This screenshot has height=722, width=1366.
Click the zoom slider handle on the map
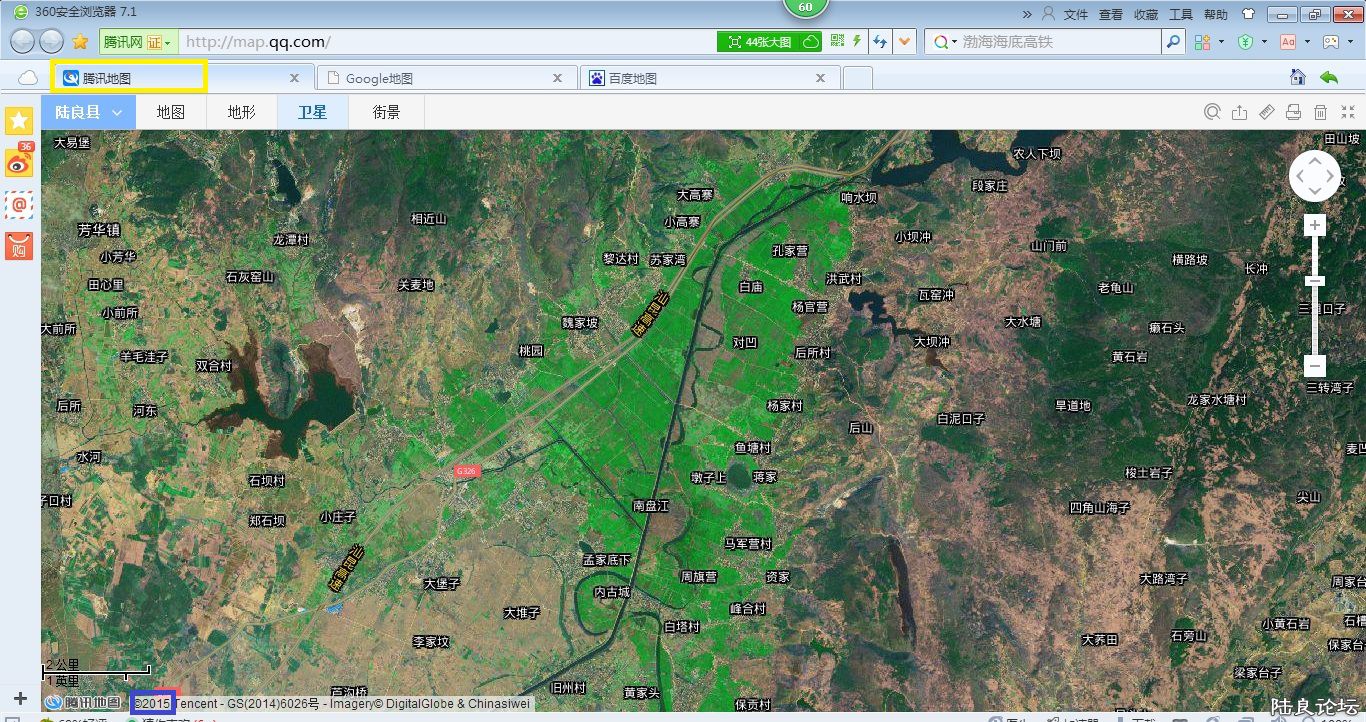click(1315, 281)
